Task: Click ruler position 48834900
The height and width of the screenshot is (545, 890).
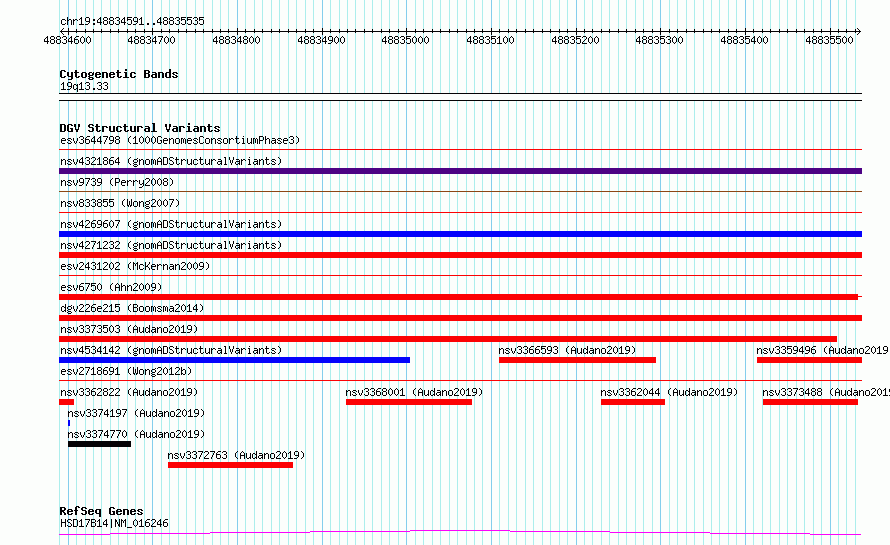Action: [x=321, y=40]
